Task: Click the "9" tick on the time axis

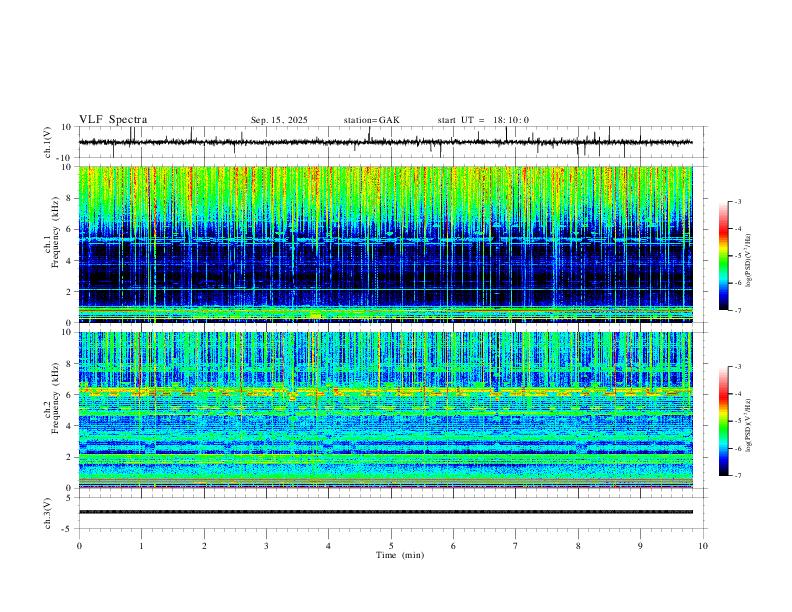Action: 640,546
